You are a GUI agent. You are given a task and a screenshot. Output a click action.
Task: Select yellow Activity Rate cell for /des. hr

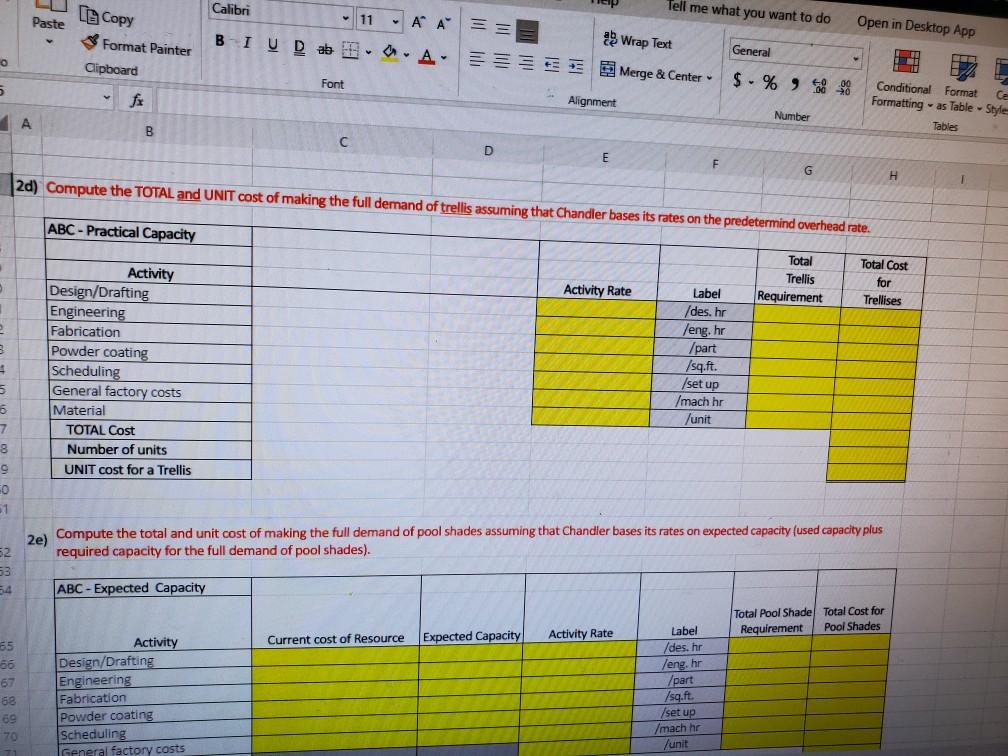point(597,309)
